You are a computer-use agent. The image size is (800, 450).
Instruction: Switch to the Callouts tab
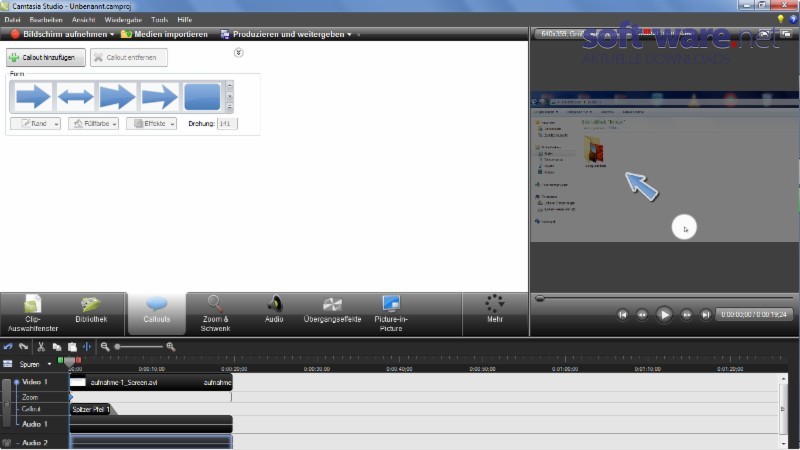tap(157, 314)
